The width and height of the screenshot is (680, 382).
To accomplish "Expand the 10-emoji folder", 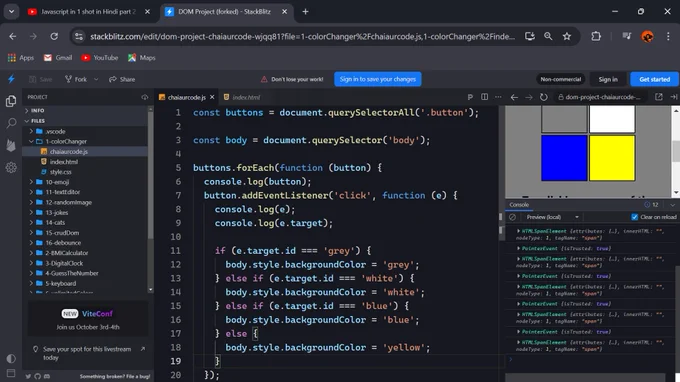I will coord(31,182).
